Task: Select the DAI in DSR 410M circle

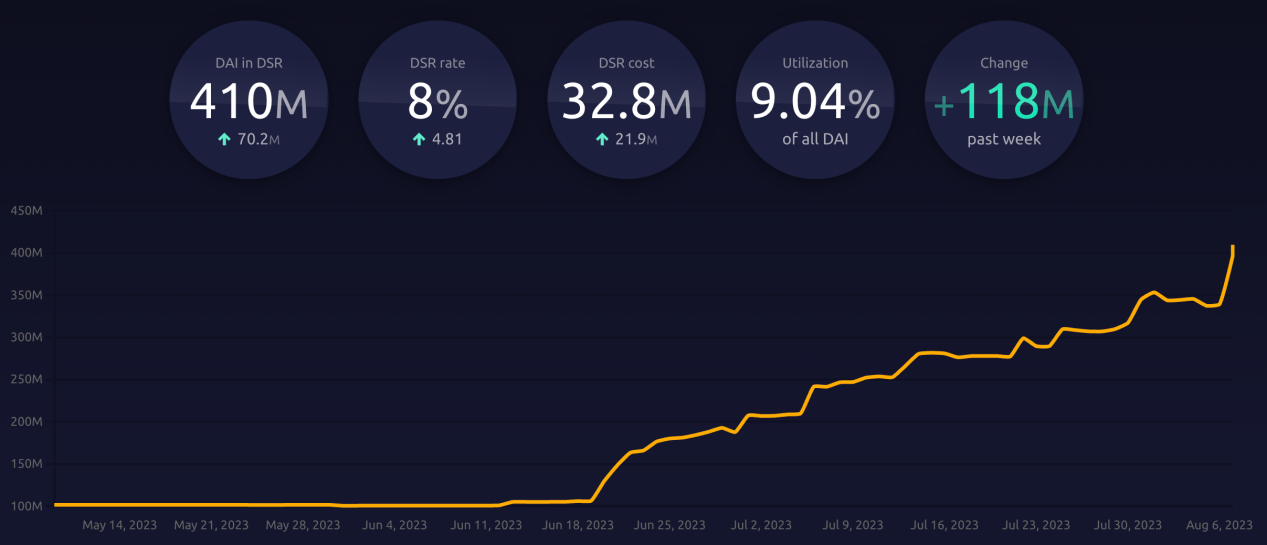Action: (x=249, y=100)
